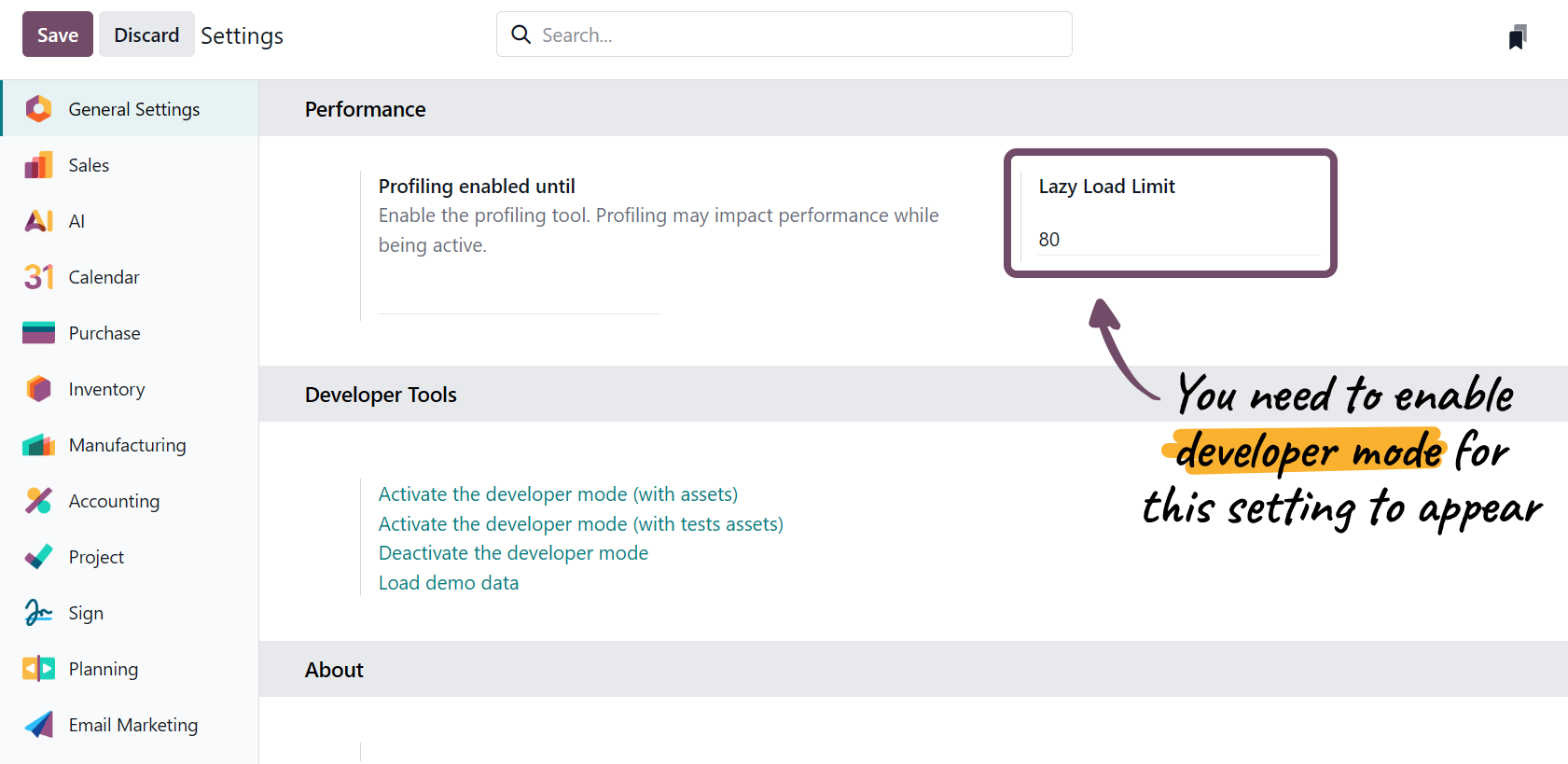Discard the settings changes
The width and height of the screenshot is (1568, 764).
[146, 35]
